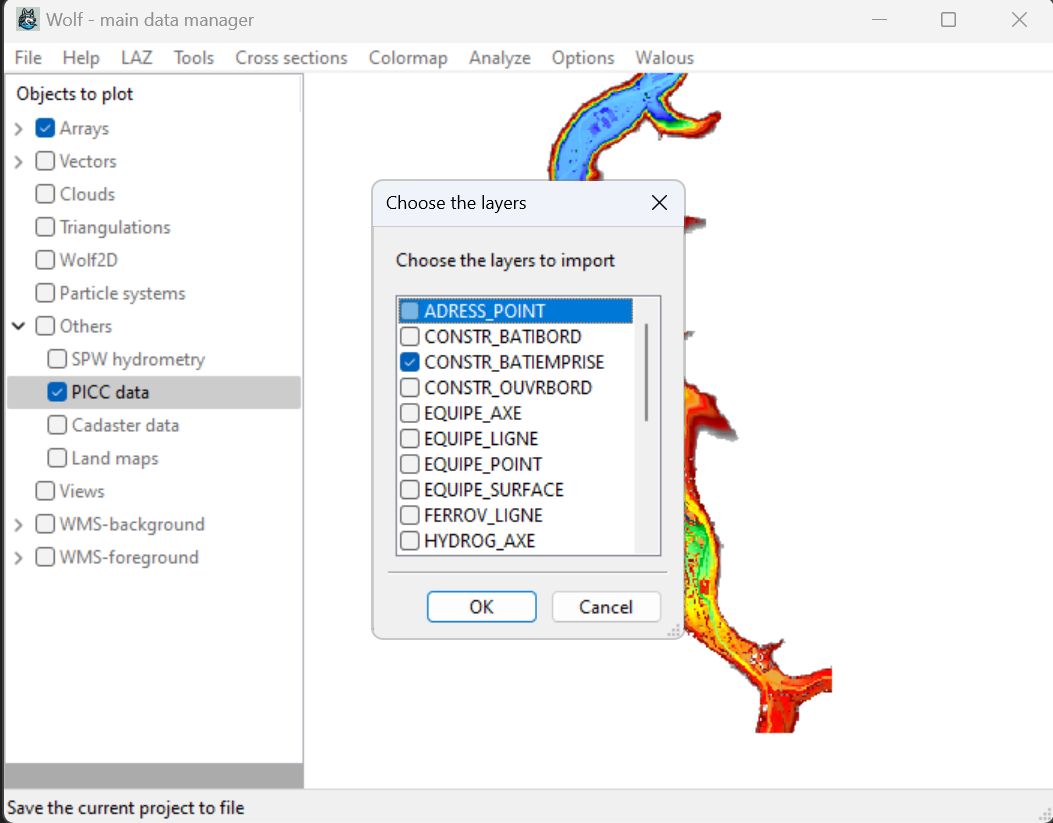Expand the WMS-background node
Viewport: 1053px width, 823px height.
click(x=18, y=525)
